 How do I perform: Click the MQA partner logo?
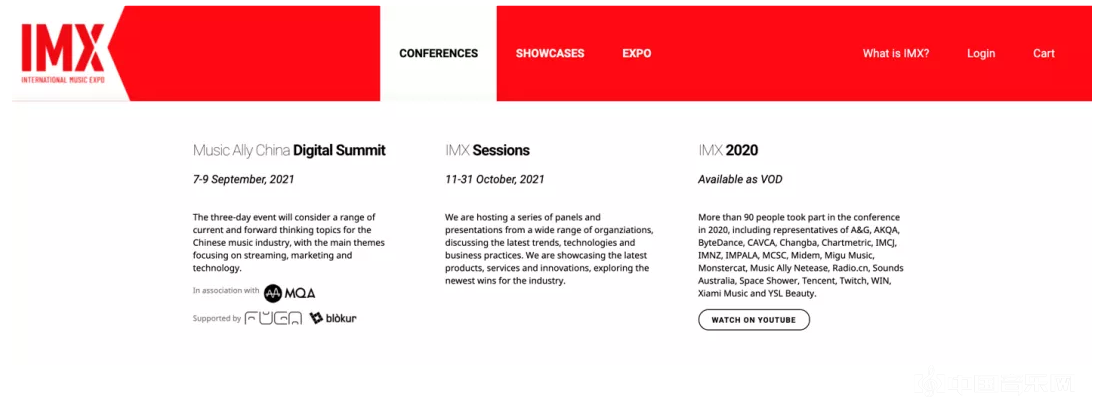290,293
